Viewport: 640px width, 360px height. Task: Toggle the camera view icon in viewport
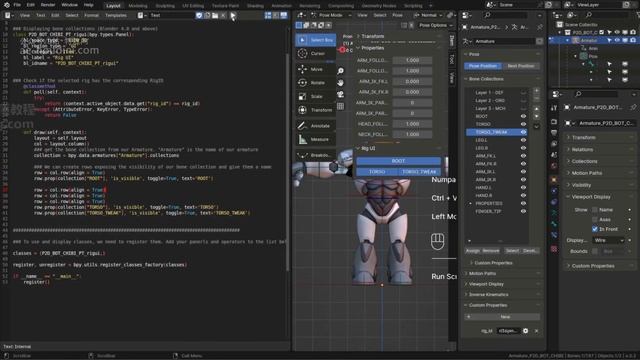pos(340,95)
